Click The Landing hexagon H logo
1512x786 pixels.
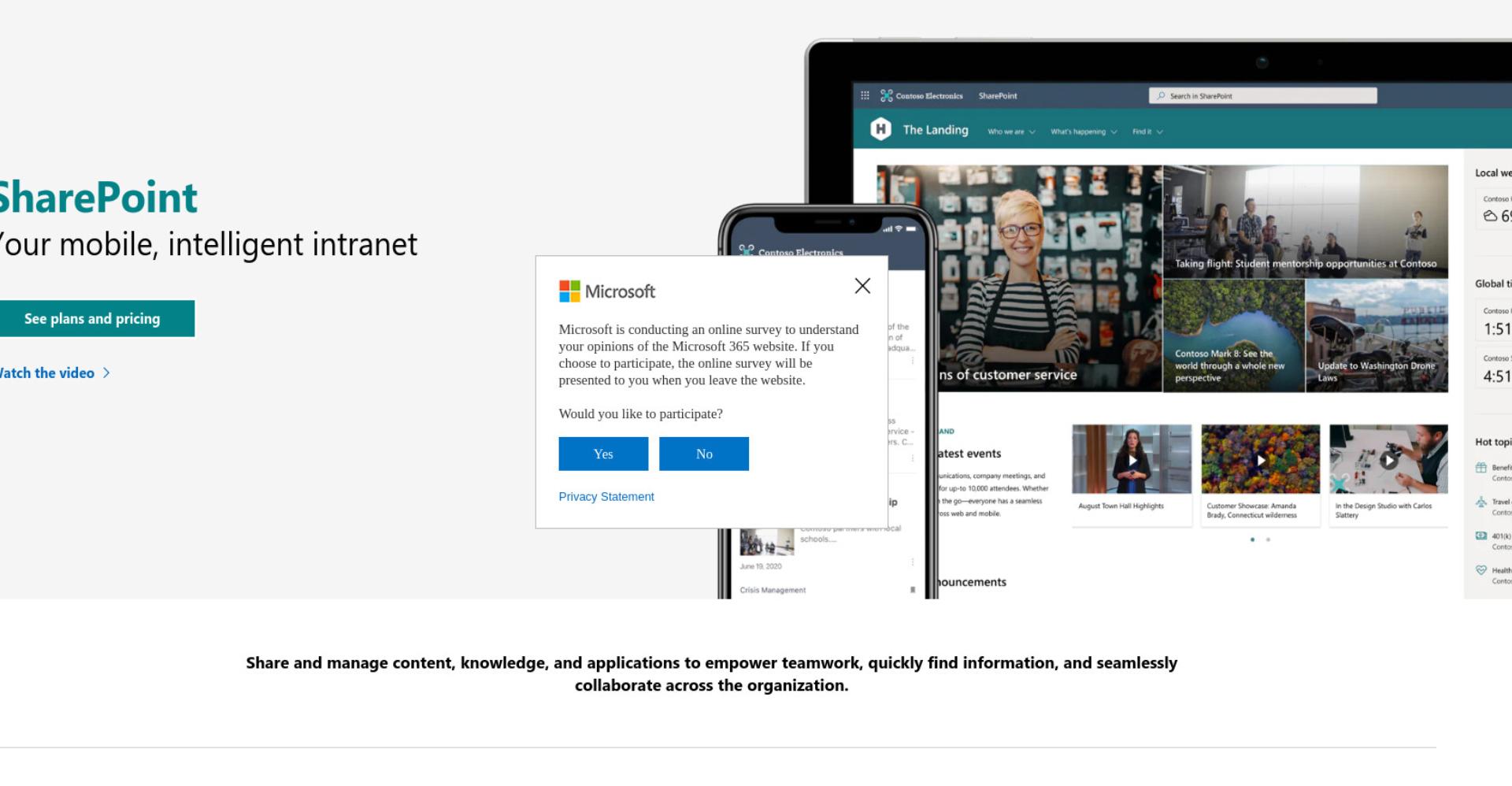[880, 129]
